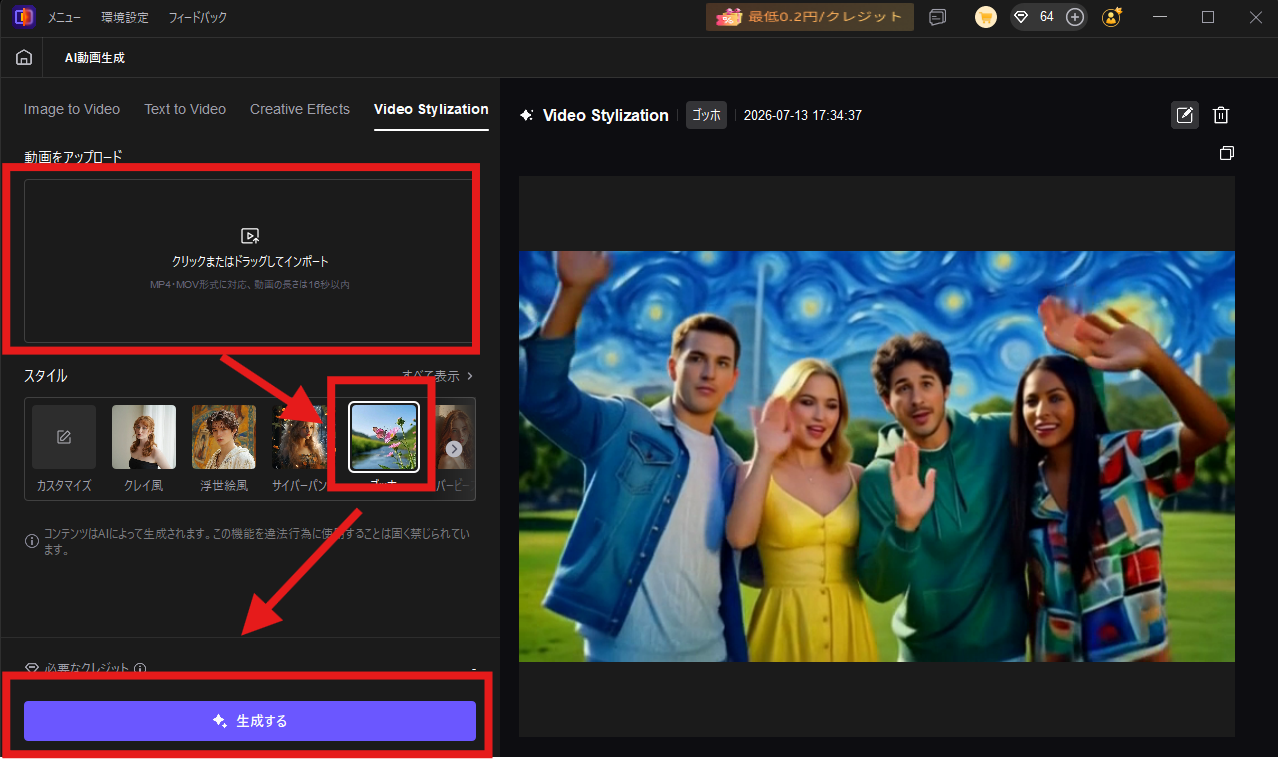Viewport: 1278px width, 759px height.
Task: Switch to the Text to Video tab
Action: click(x=185, y=109)
